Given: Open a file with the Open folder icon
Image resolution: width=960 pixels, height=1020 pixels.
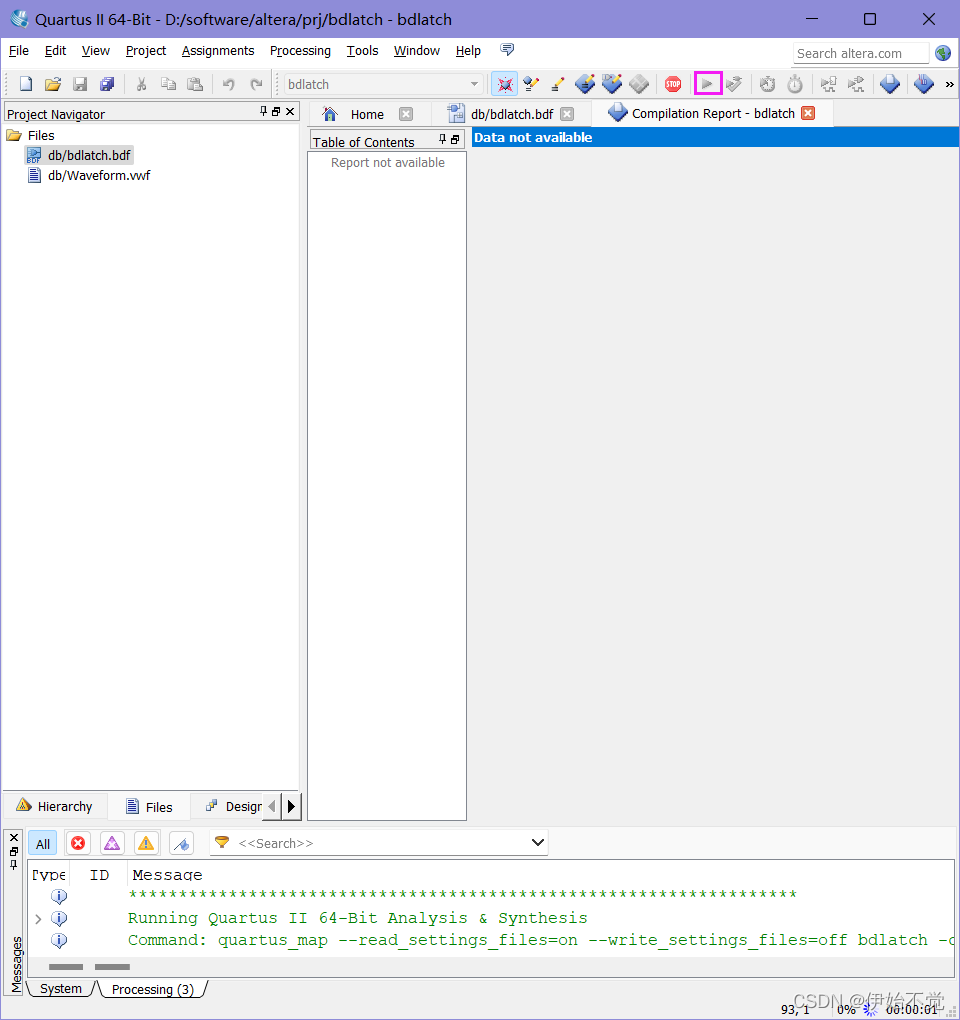Looking at the screenshot, I should [53, 84].
